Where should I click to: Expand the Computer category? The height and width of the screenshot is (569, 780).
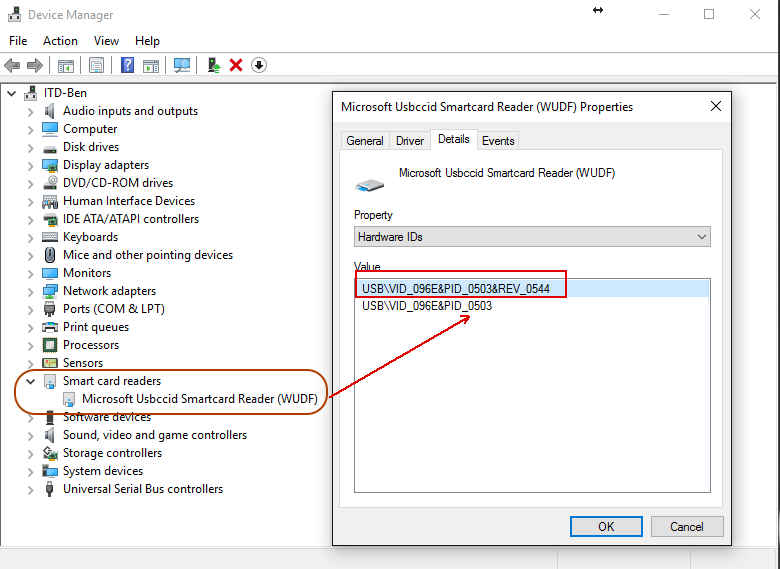30,129
